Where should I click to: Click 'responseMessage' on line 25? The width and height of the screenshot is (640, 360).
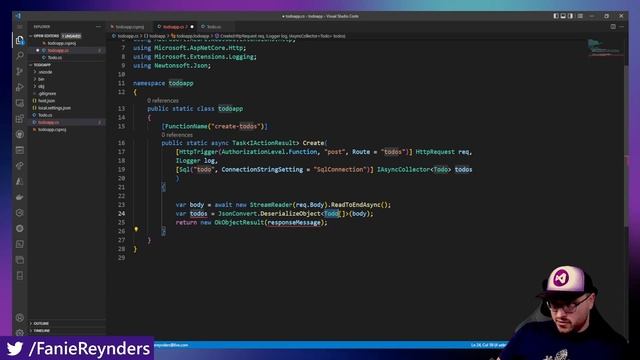[294, 222]
